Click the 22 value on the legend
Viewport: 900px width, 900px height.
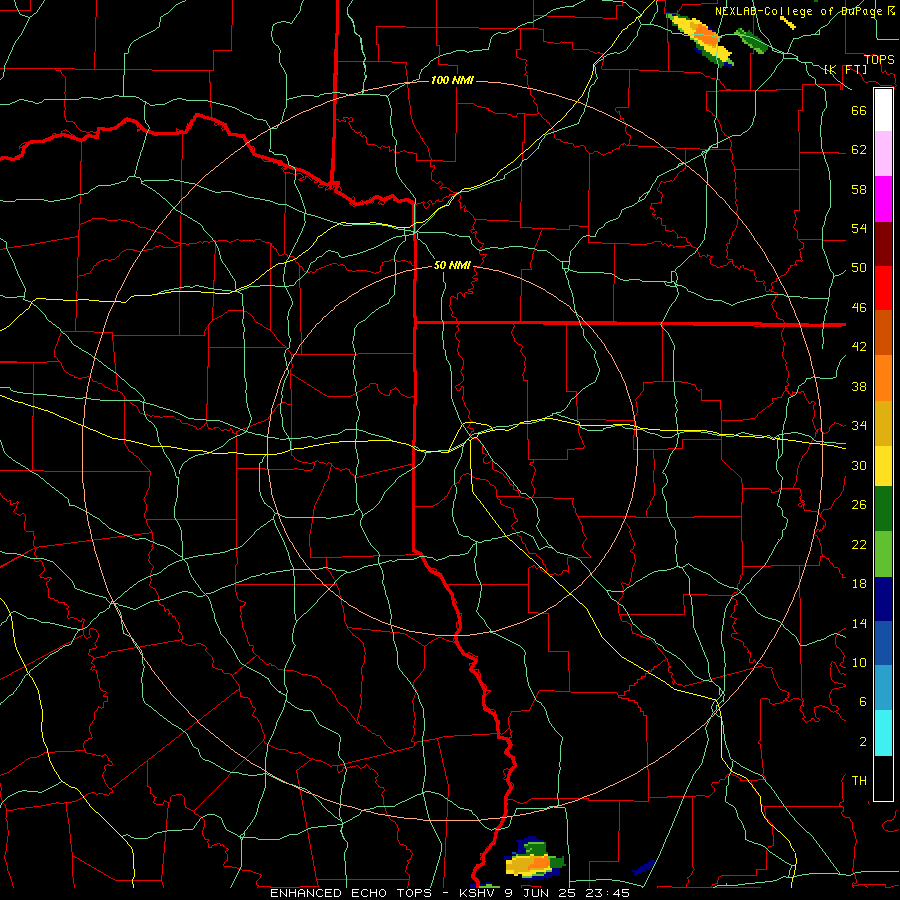click(x=859, y=544)
